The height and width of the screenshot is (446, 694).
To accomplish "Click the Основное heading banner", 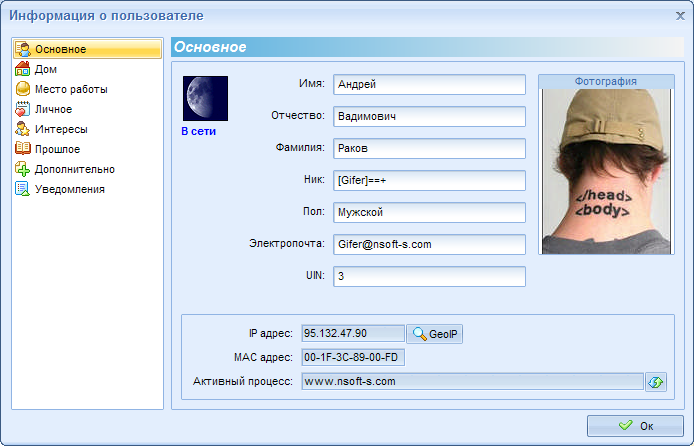I will point(427,47).
